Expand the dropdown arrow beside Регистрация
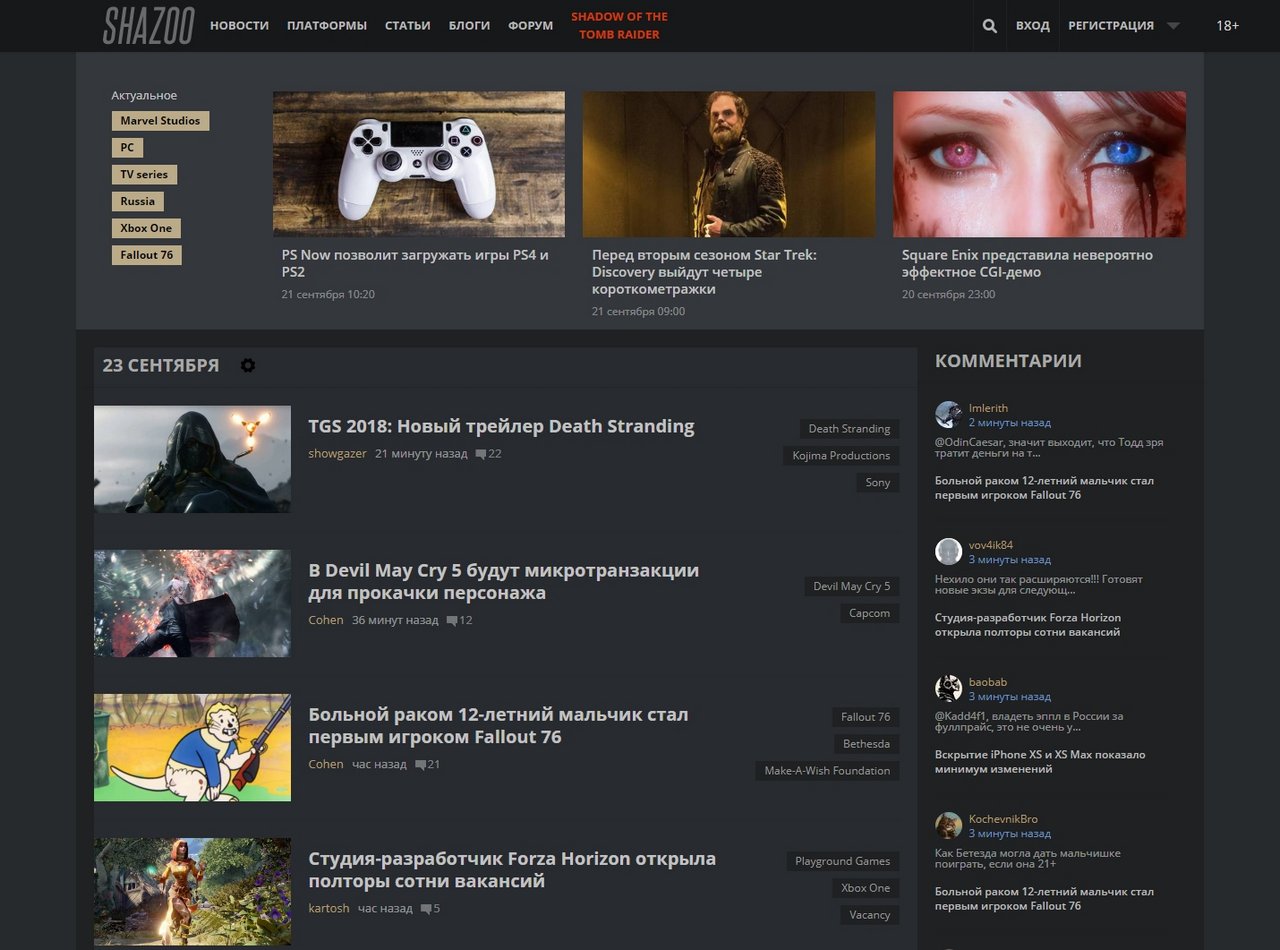 (1173, 26)
